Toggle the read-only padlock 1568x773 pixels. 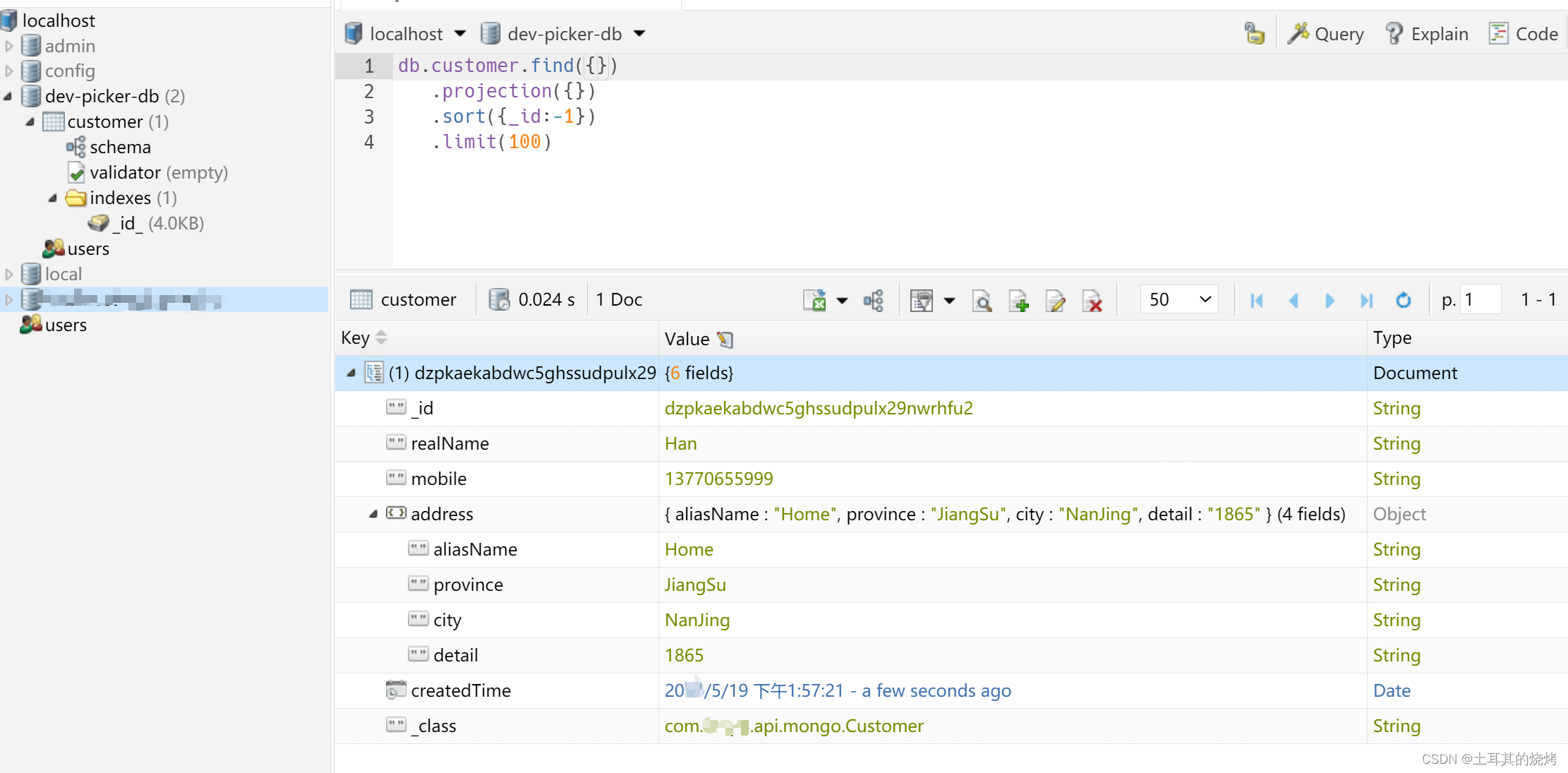pyautogui.click(x=1254, y=32)
